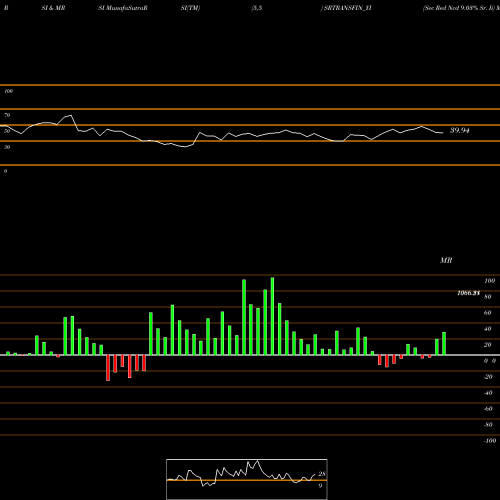Viewport: 500px width, 500px height.
Task: Click the mini RSI overview chart at bottom
Action: coord(247,479)
